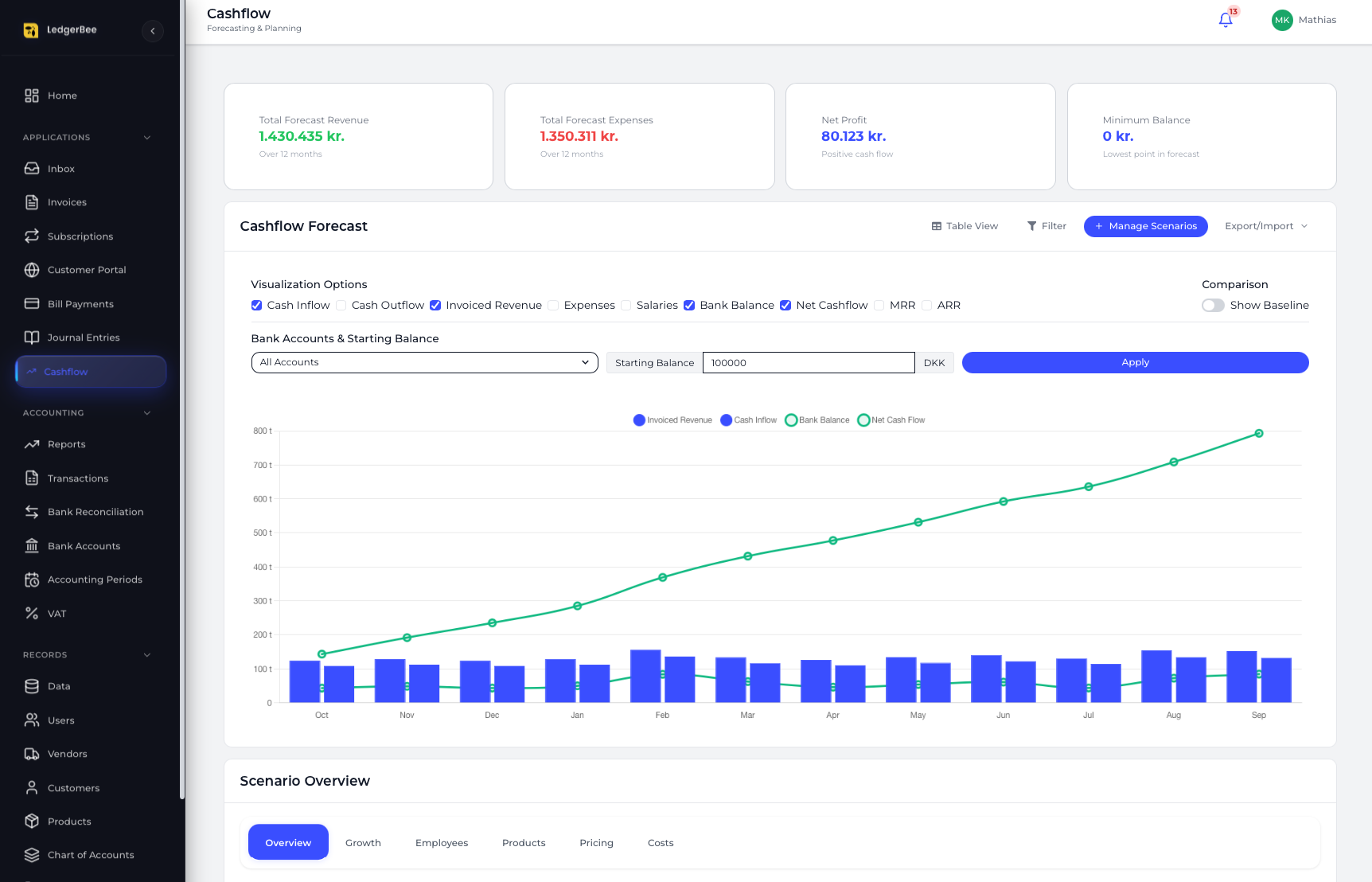Image resolution: width=1372 pixels, height=882 pixels.
Task: Click the Bank Reconciliation arrows icon
Action: [32, 512]
